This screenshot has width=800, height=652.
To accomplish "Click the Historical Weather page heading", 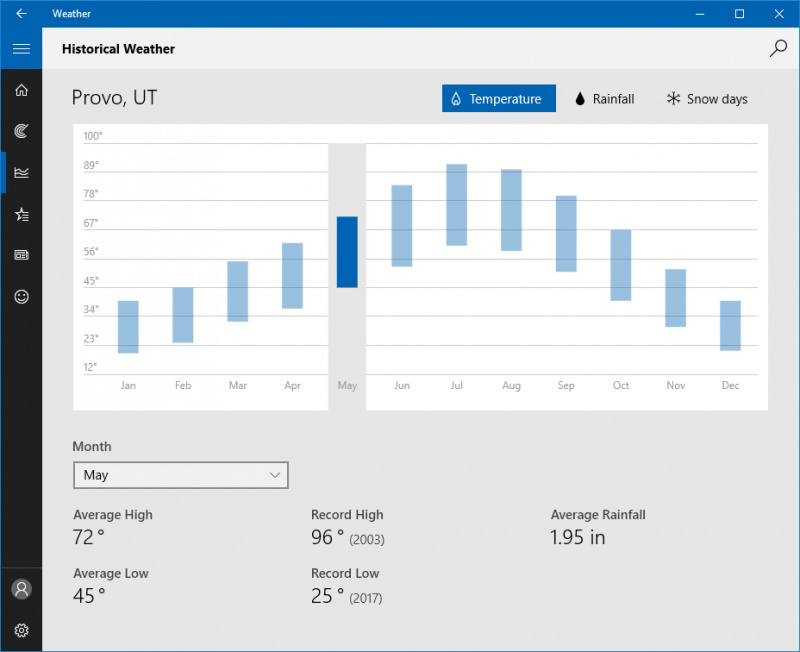I will point(118,49).
